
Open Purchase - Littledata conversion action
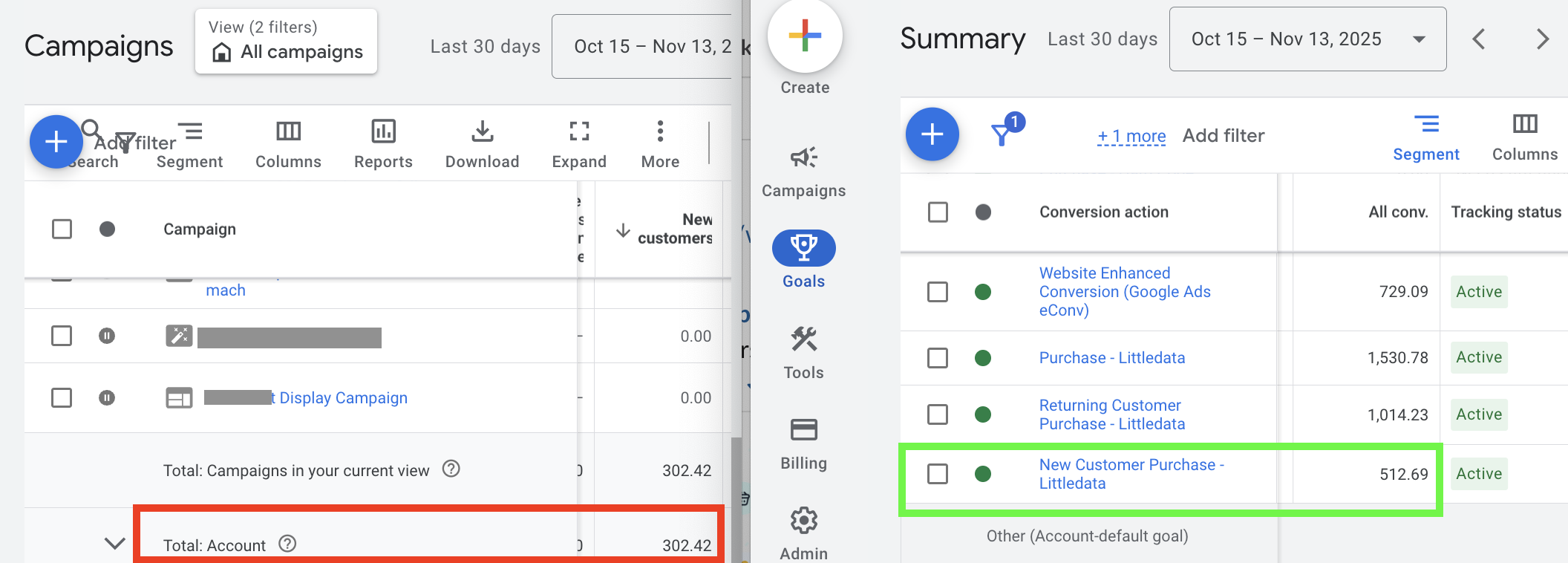1112,358
